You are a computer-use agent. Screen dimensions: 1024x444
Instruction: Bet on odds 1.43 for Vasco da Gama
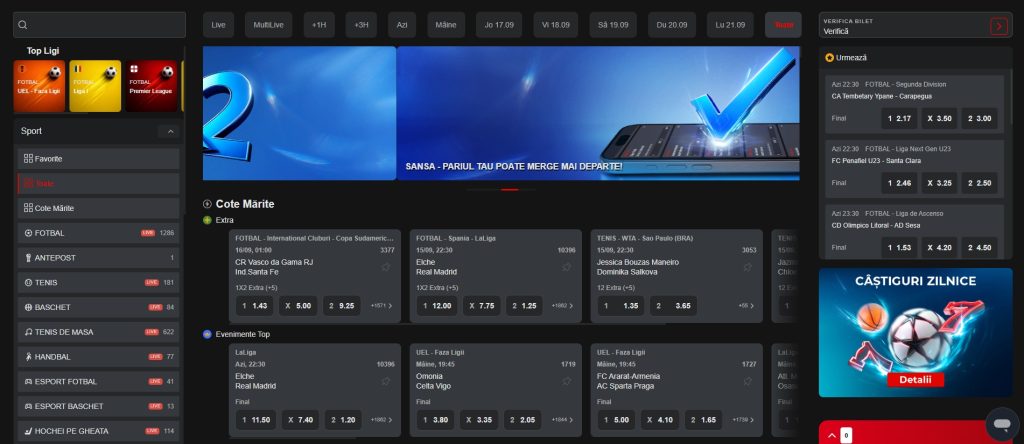(x=255, y=306)
